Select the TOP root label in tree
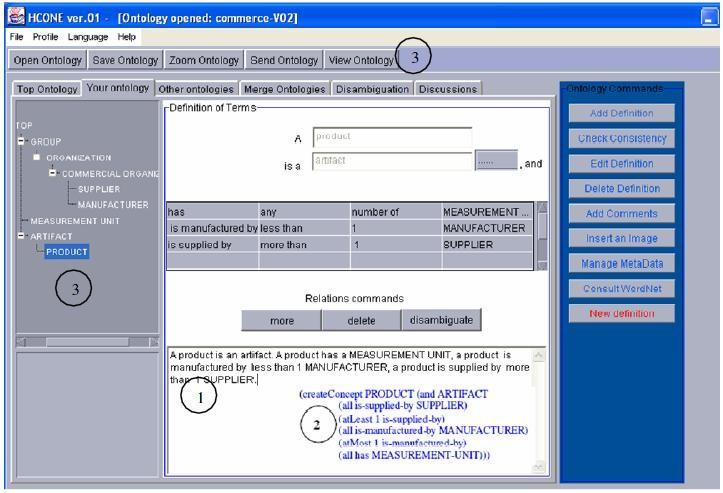 (24, 125)
